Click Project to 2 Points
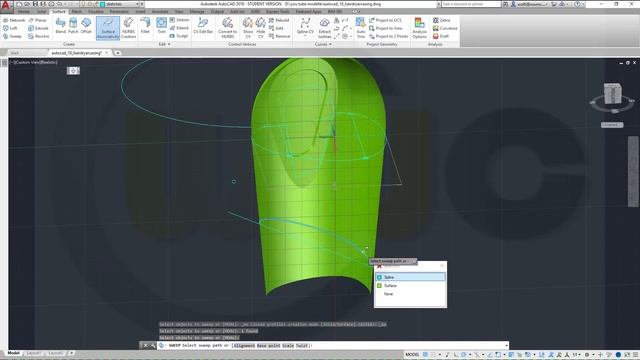This screenshot has width=640, height=360. coord(388,36)
